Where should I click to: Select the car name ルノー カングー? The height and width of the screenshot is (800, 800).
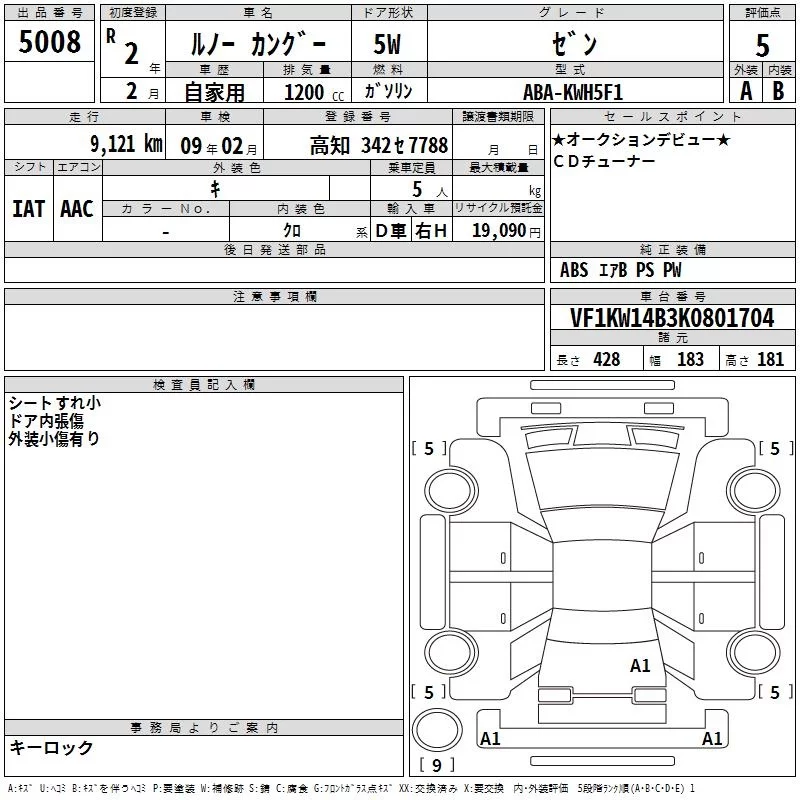[258, 44]
